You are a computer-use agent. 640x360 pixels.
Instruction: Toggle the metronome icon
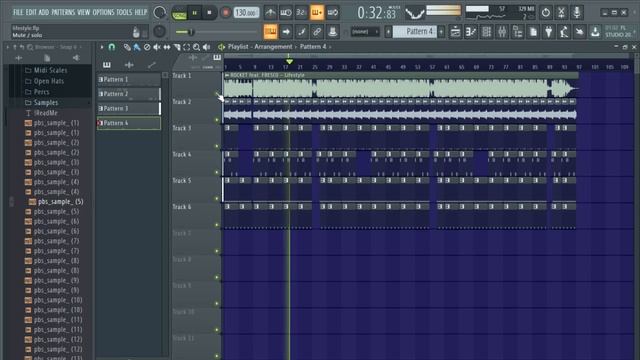(270, 13)
